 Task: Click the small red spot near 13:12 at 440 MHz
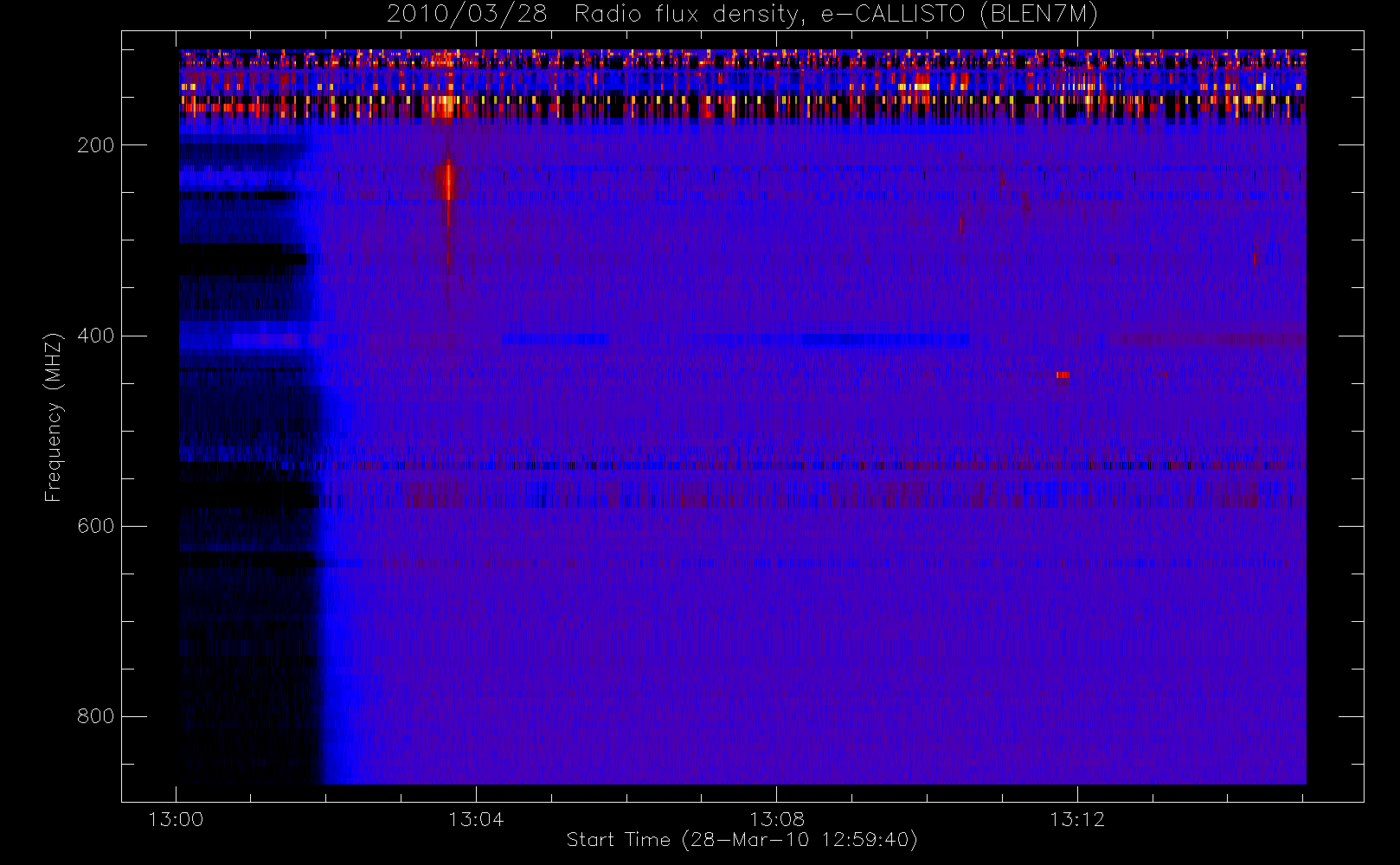point(1063,375)
